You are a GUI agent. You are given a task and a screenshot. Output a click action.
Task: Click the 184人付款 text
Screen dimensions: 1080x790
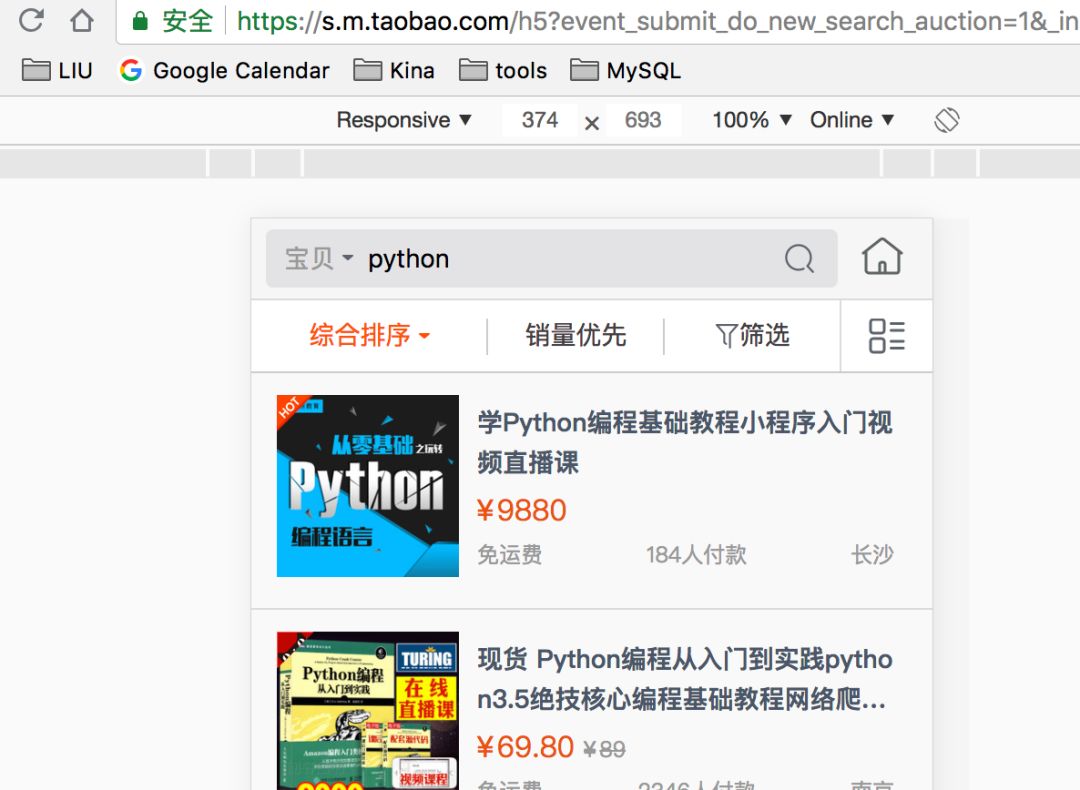coord(696,554)
